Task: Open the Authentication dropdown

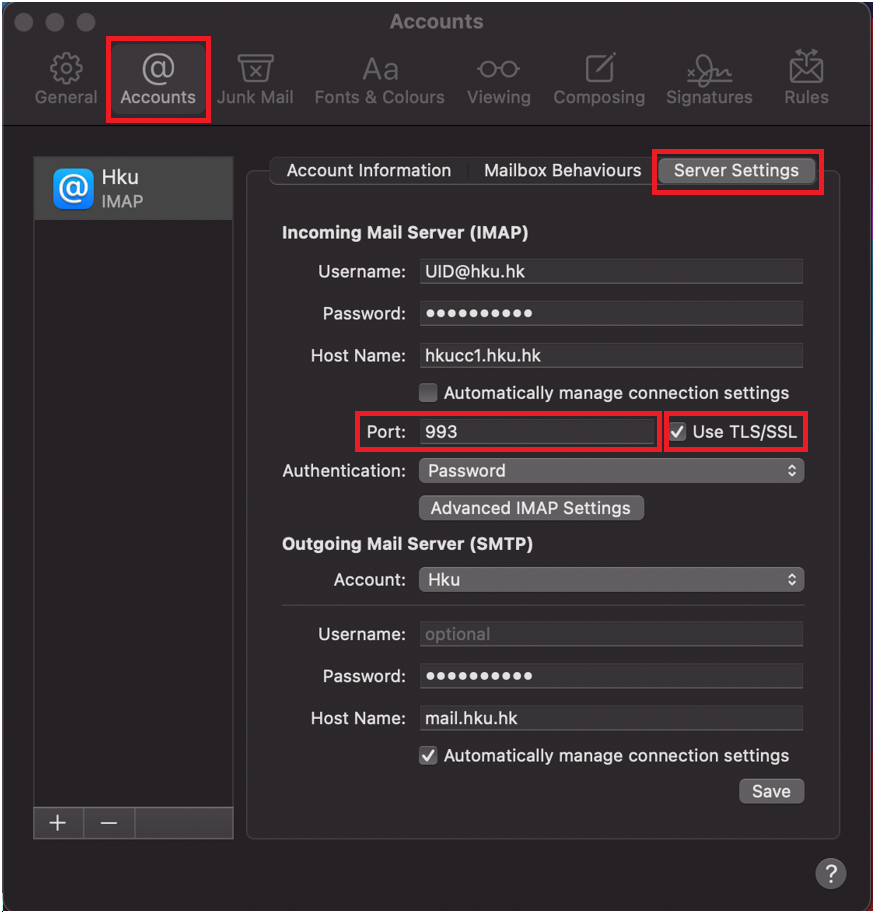Action: click(x=611, y=470)
